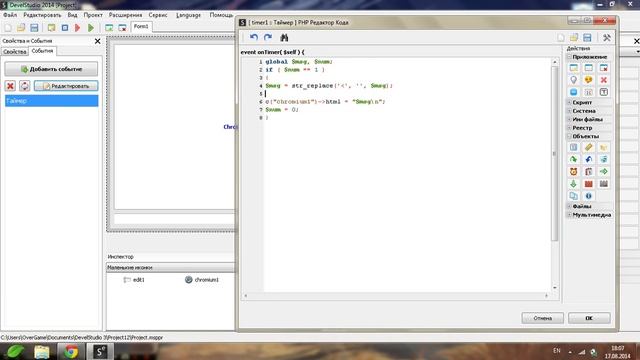Insert the green right arrow action

click(603, 171)
